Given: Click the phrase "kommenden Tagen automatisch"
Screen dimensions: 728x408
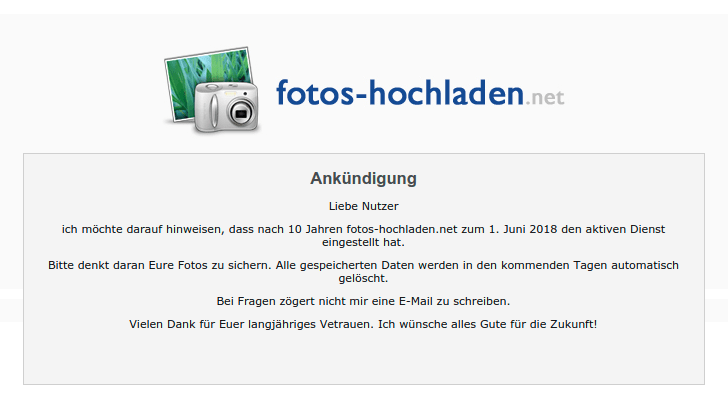Looking at the screenshot, I should point(590,266).
